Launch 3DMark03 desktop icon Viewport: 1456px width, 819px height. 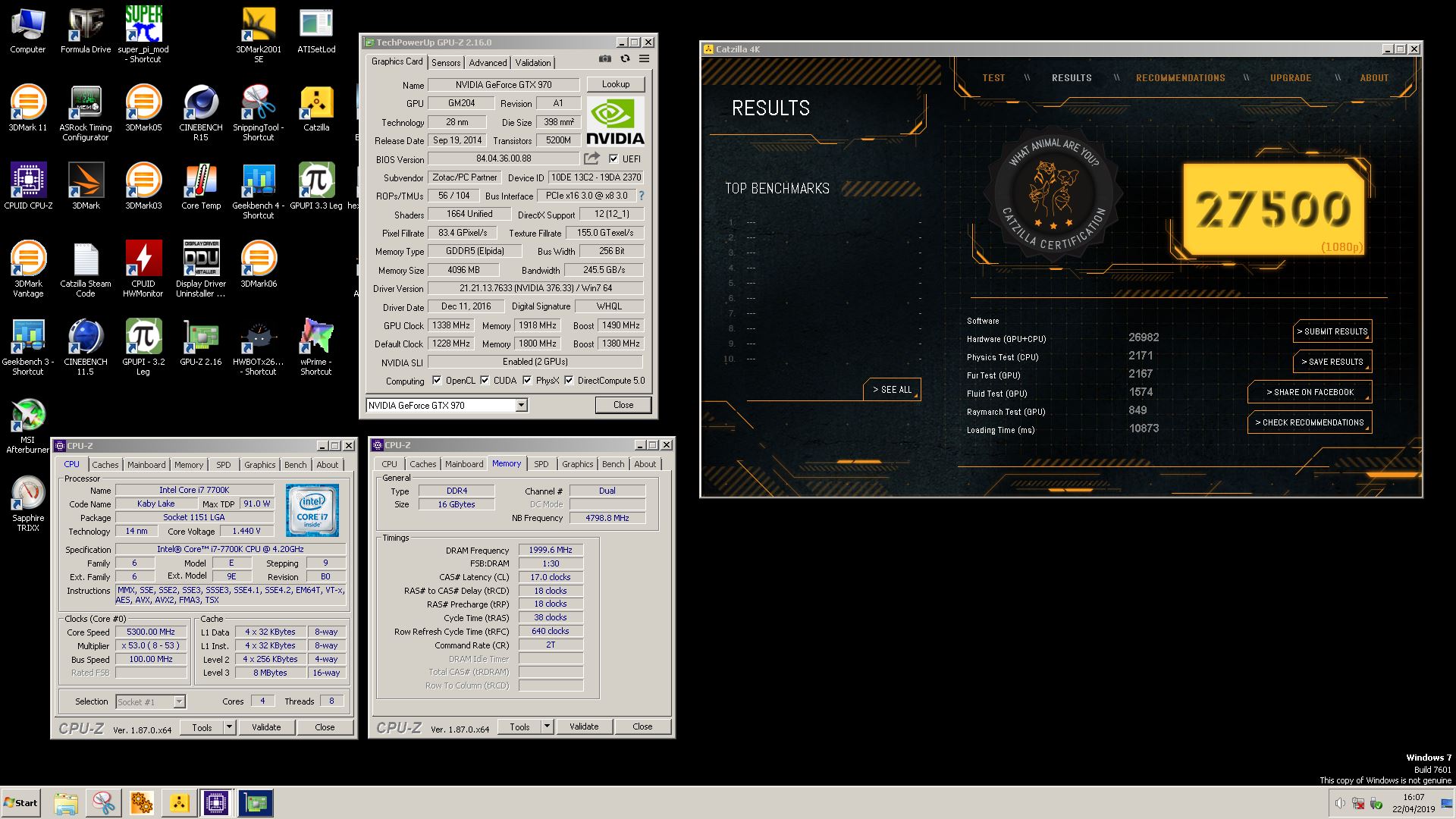143,187
